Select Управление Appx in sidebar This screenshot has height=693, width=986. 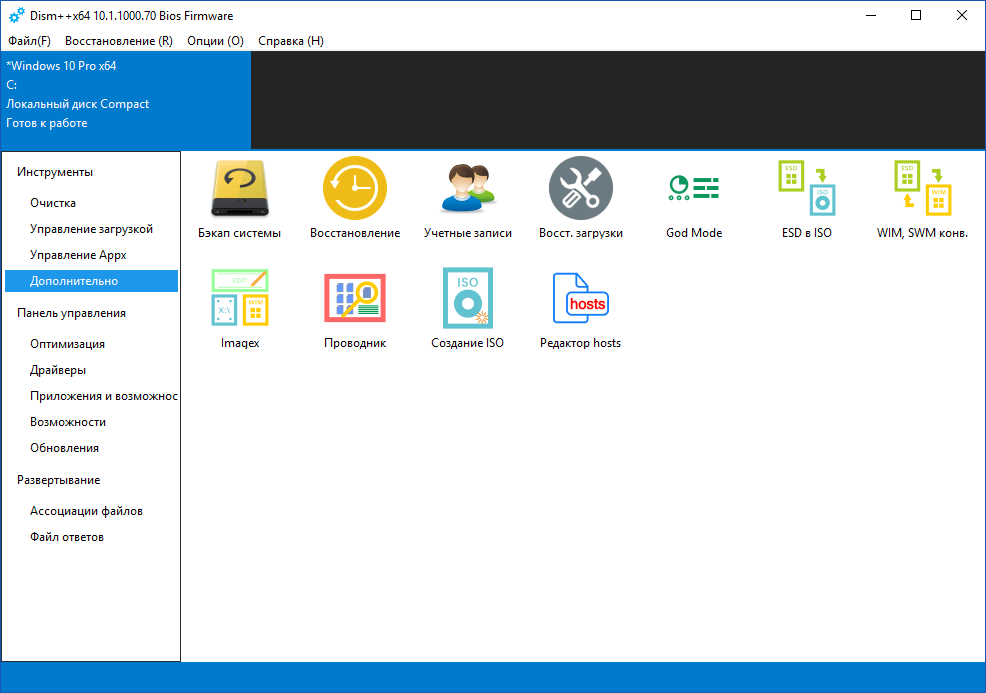tap(91, 255)
